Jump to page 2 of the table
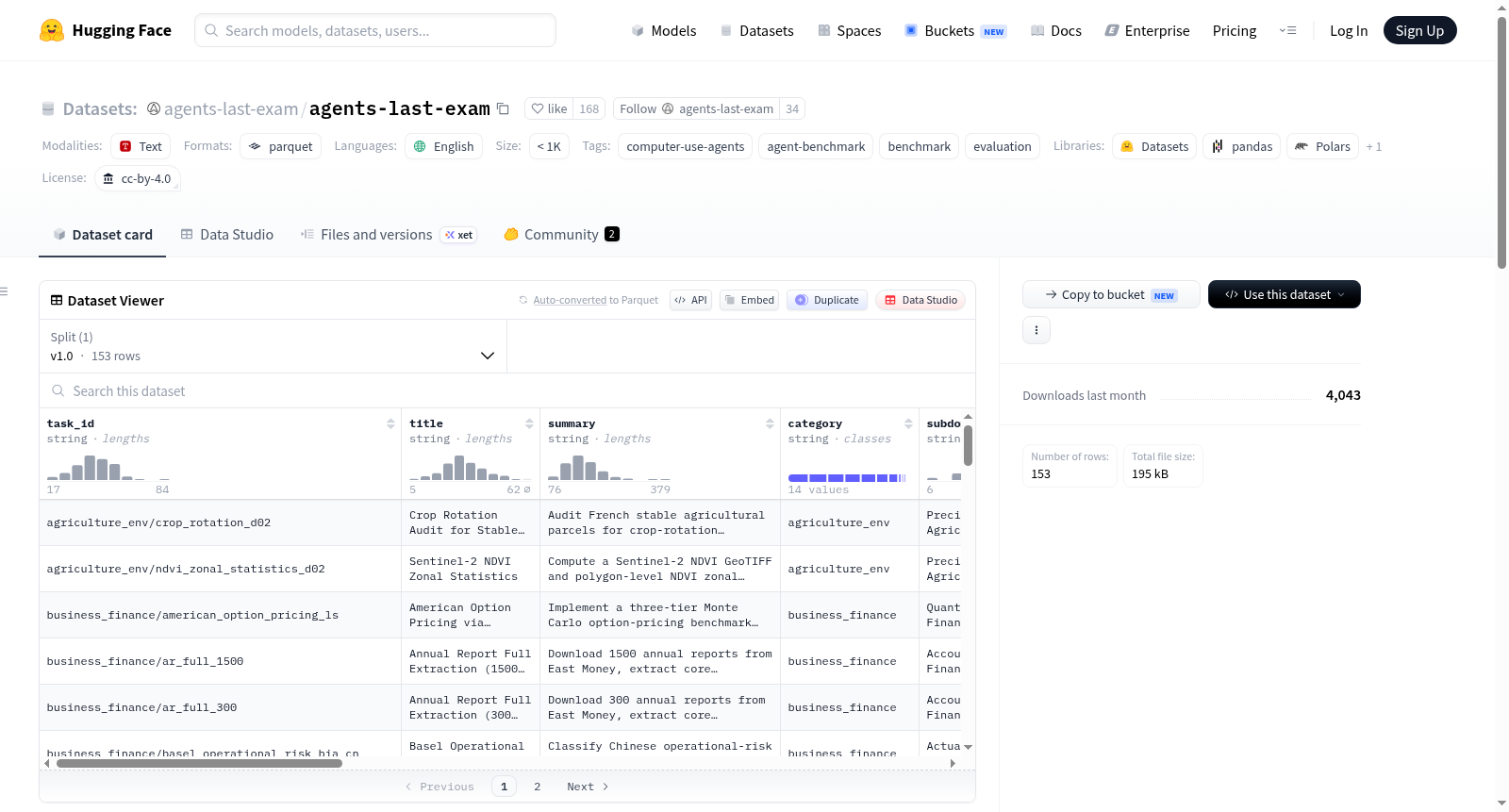 point(538,787)
